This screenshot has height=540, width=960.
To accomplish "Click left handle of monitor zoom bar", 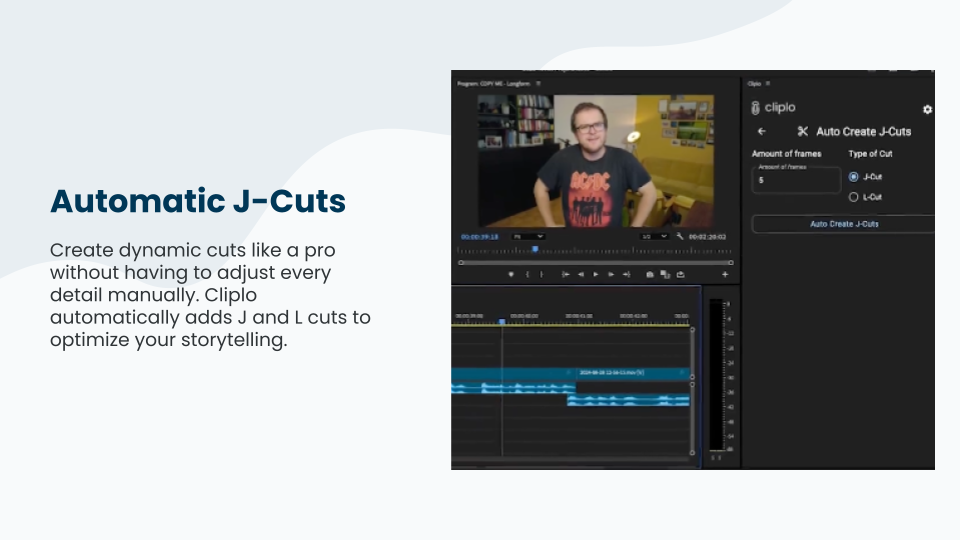I will (461, 263).
